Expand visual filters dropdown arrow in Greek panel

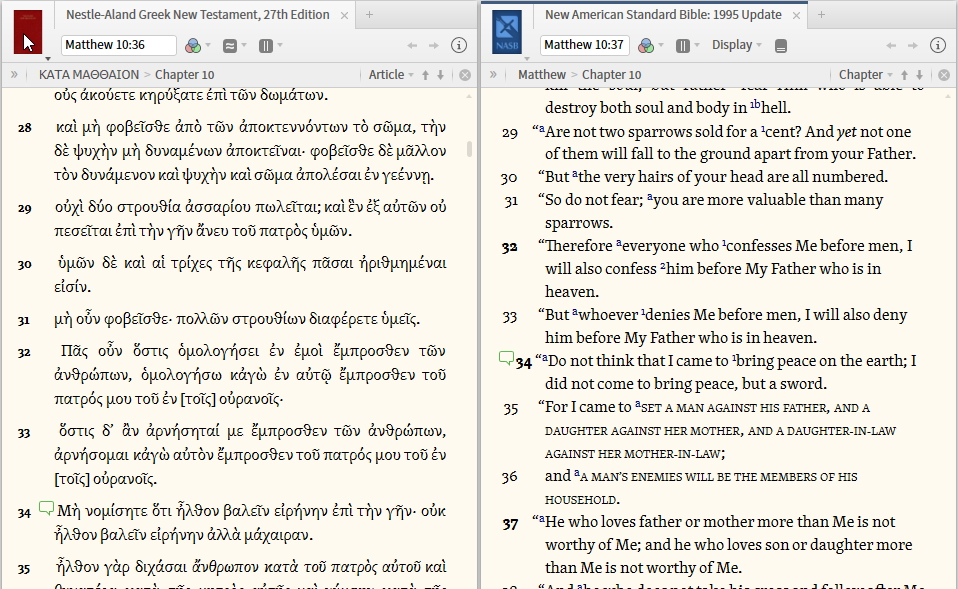pyautogui.click(x=208, y=45)
